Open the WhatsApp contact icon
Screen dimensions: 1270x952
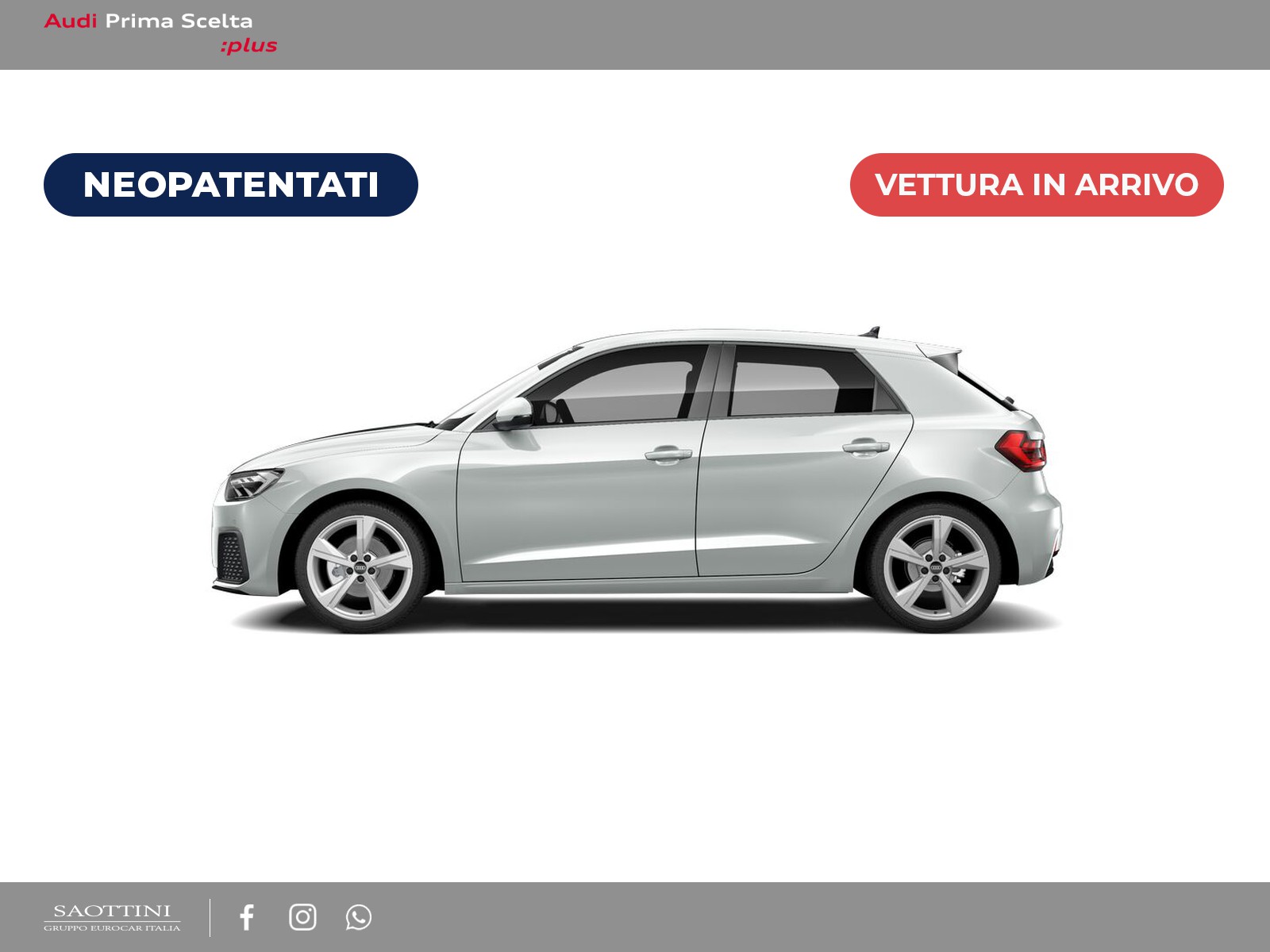point(358,917)
